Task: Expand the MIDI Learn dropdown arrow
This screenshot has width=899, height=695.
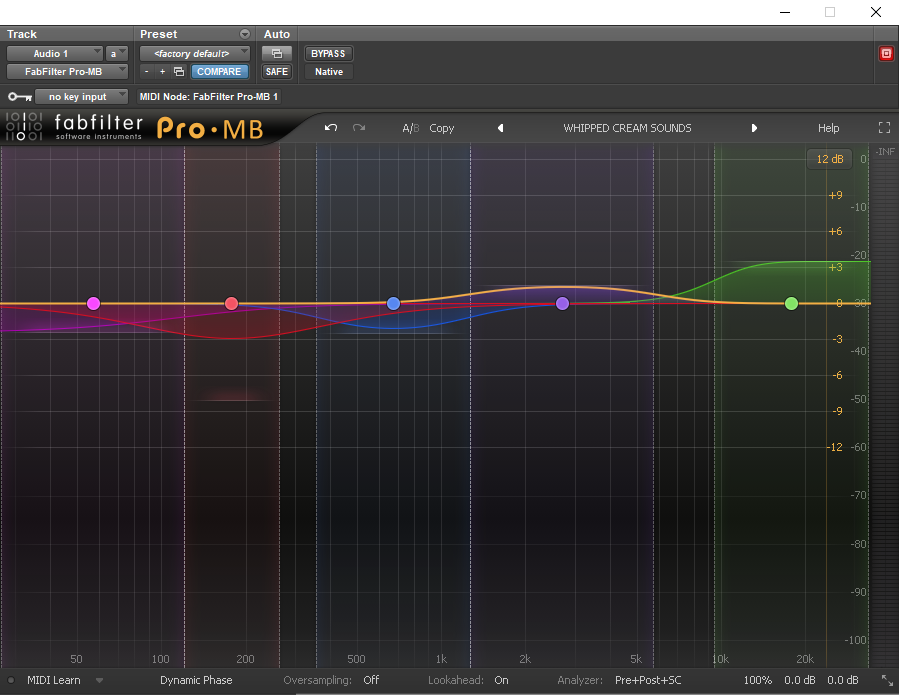Action: (x=99, y=681)
